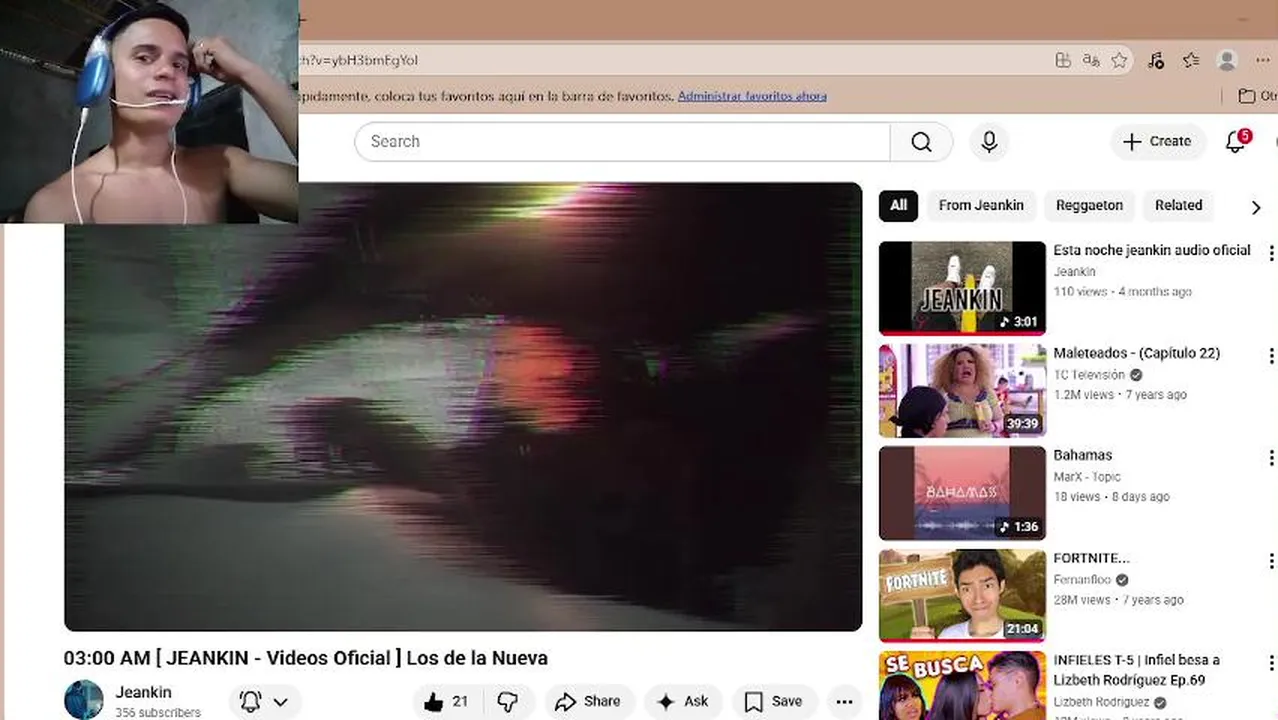1278x720 pixels.
Task: Open Jeankin channel avatar
Action: pos(84,700)
